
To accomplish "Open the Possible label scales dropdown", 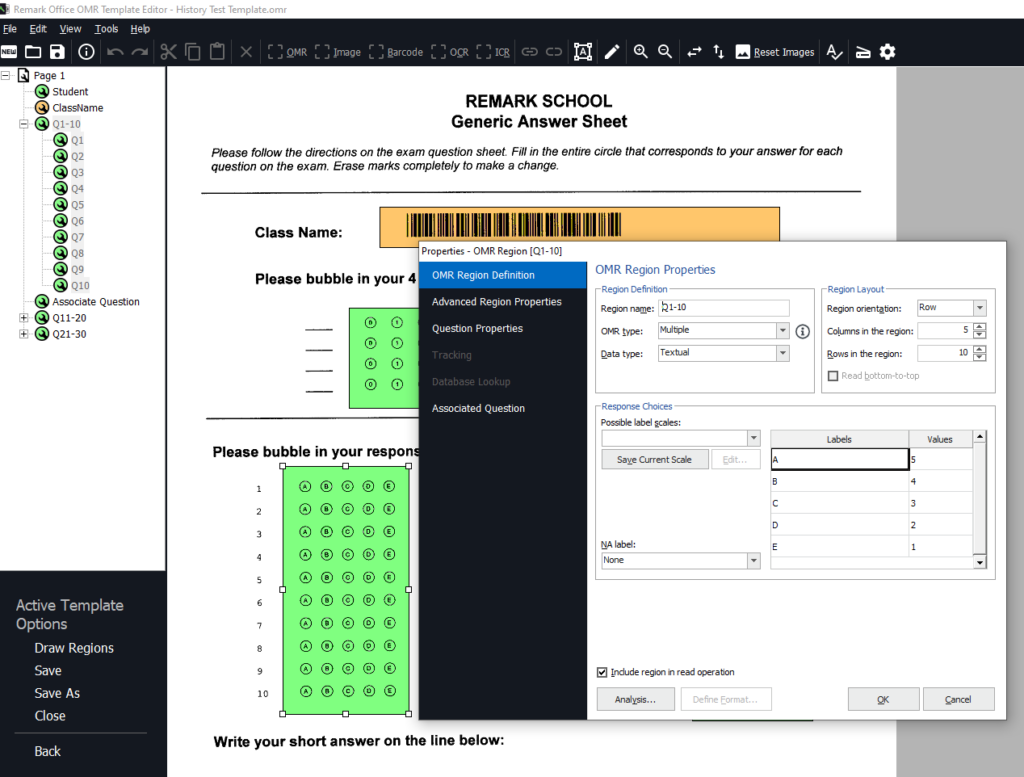I will 754,437.
